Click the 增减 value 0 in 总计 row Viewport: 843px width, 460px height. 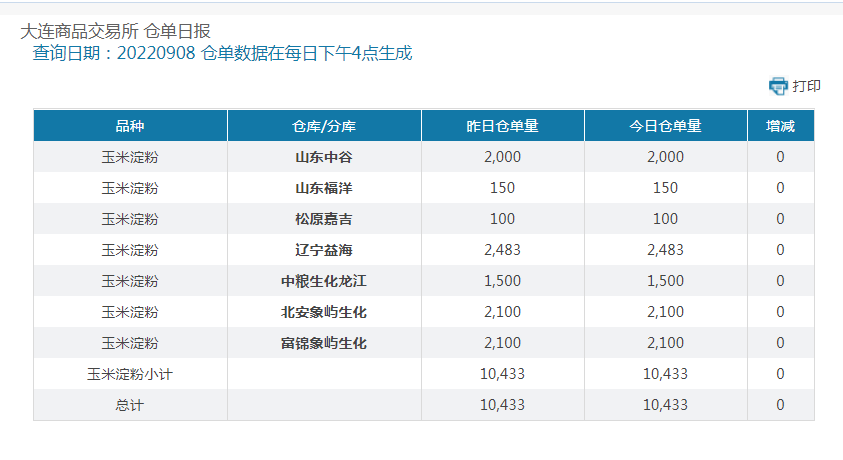tap(780, 405)
